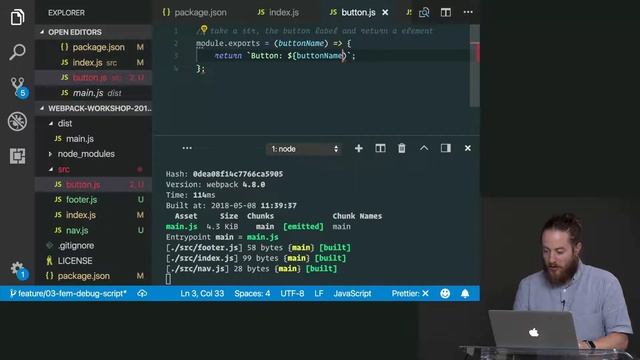Viewport: 640px width, 360px height.
Task: Open the .gitignore file
Action: click(93, 245)
